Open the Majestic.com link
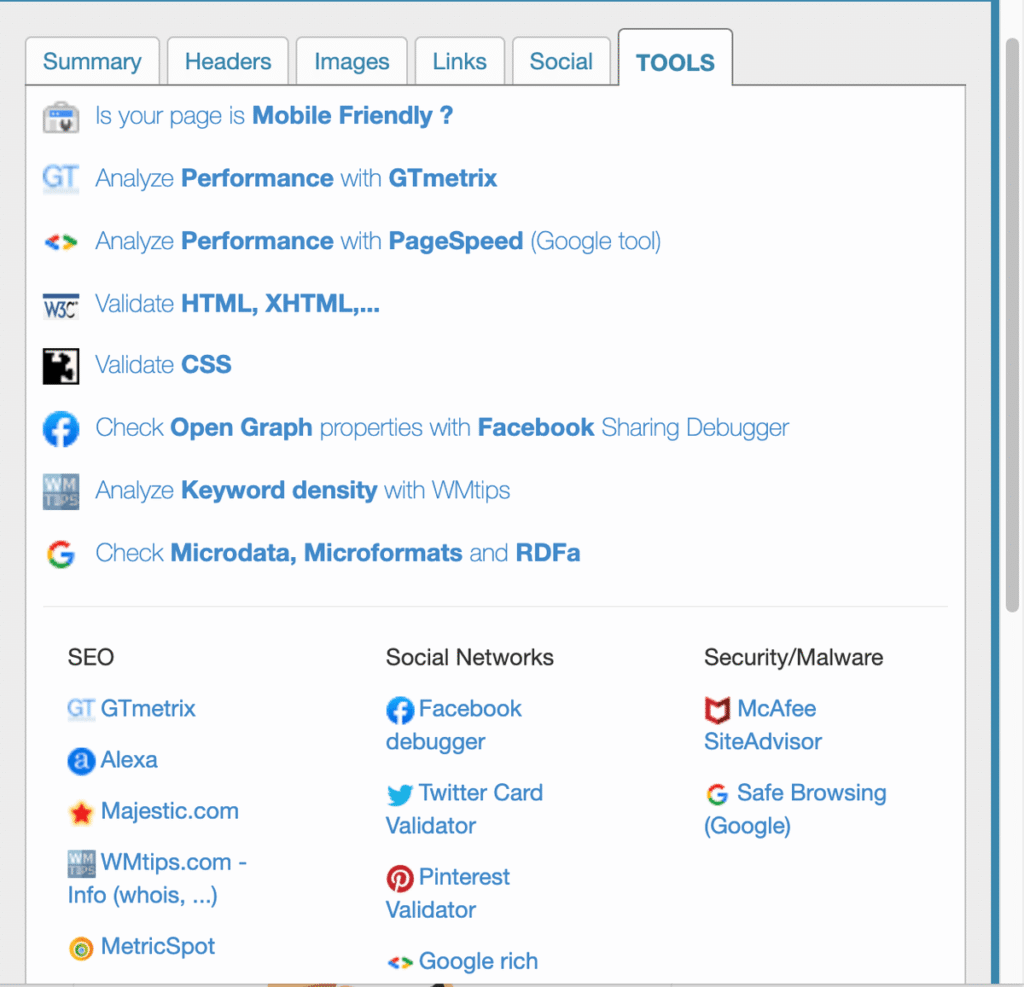This screenshot has height=987, width=1024. coord(170,811)
